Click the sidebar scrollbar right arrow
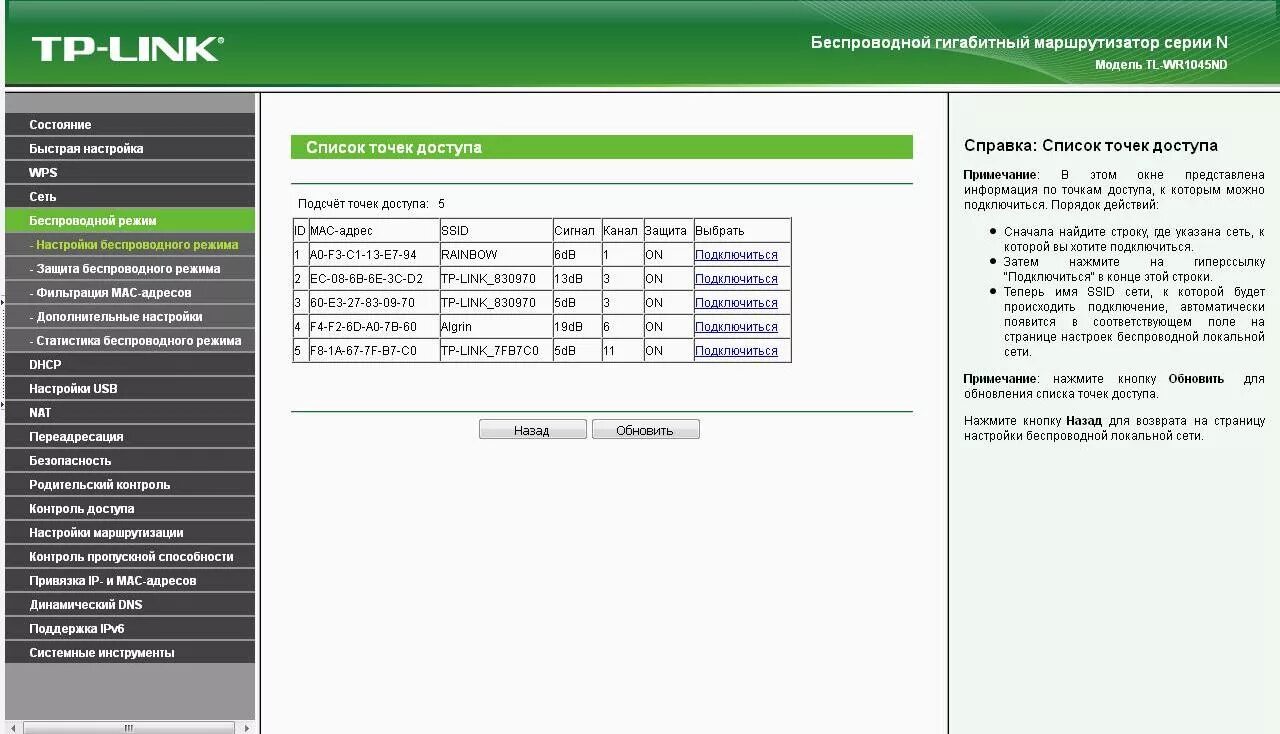The height and width of the screenshot is (734, 1280). tap(248, 728)
